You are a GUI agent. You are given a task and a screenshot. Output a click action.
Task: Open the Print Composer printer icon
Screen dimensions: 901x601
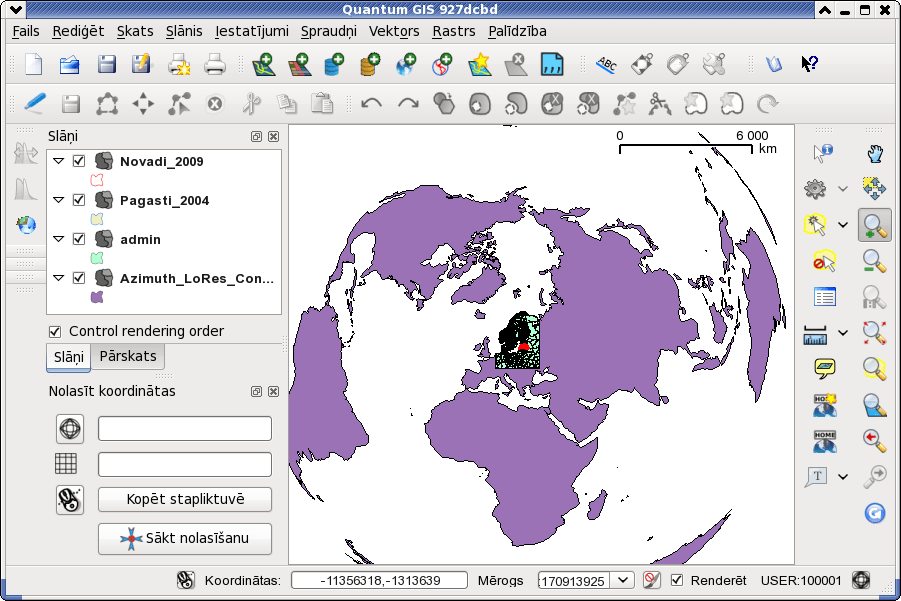pos(179,64)
